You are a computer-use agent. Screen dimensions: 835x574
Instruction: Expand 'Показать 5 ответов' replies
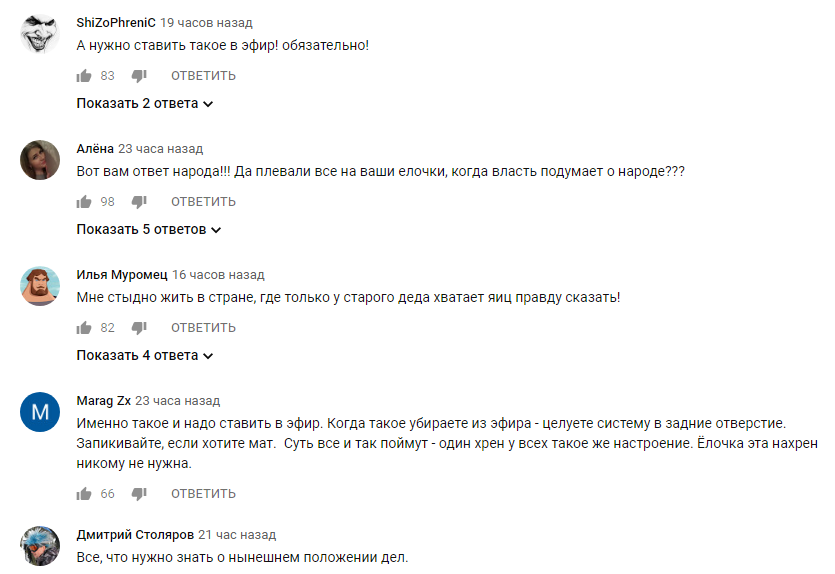(x=149, y=229)
